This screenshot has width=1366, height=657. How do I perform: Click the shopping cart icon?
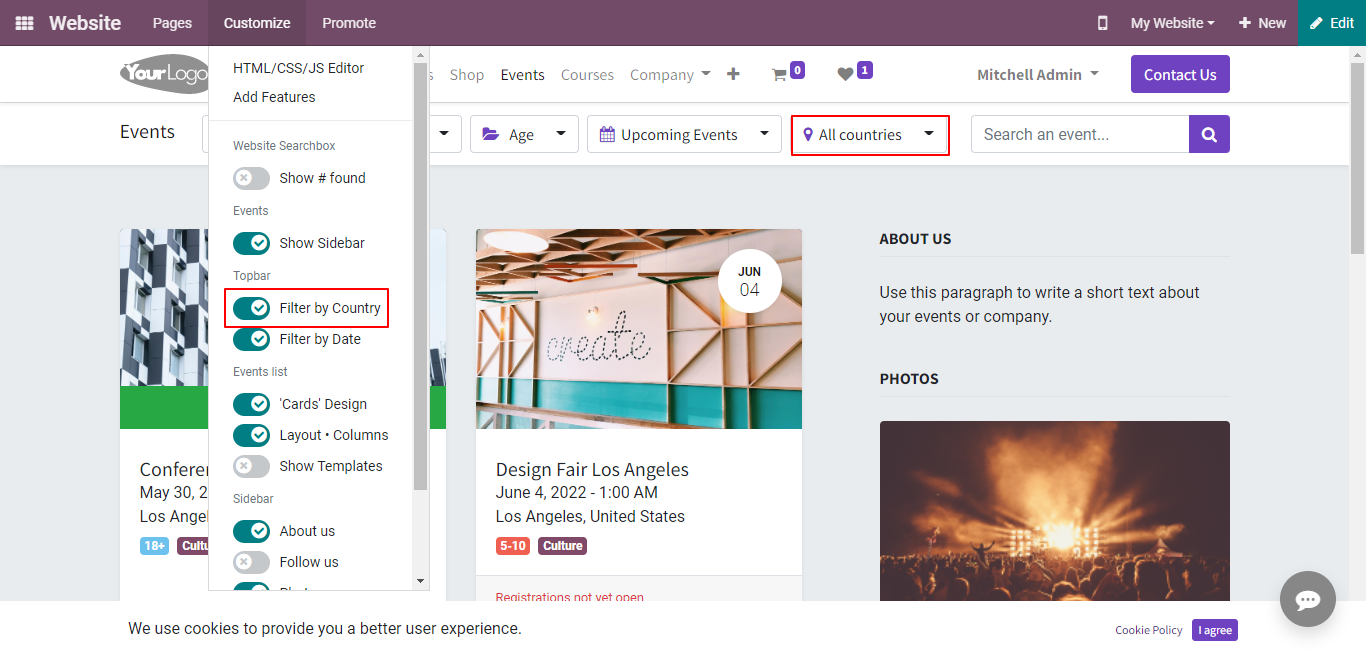(779, 75)
